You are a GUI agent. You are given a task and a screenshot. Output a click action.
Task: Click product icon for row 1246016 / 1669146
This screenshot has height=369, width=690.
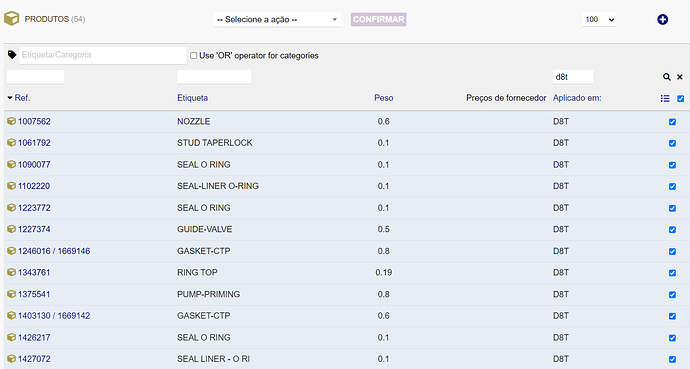tap(11, 251)
